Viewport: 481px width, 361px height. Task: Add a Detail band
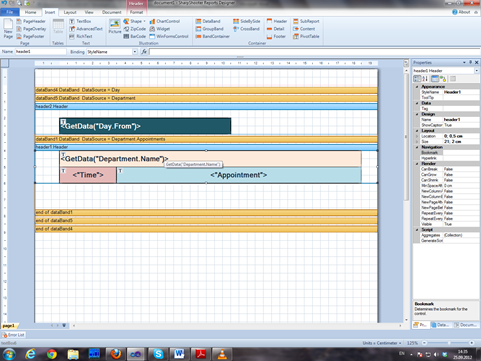pyautogui.click(x=275, y=29)
